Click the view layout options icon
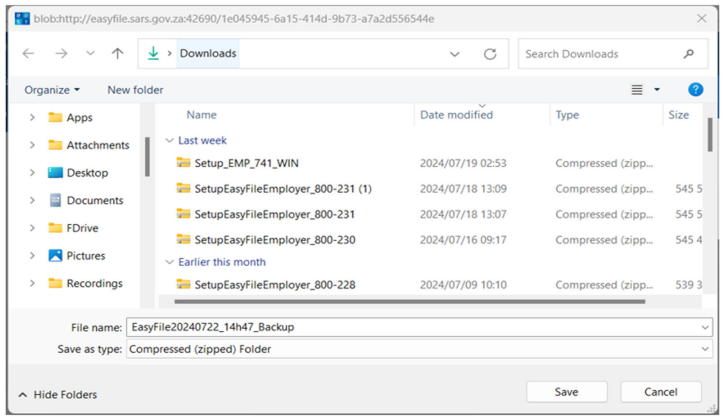The width and height of the screenshot is (726, 417). tap(637, 90)
